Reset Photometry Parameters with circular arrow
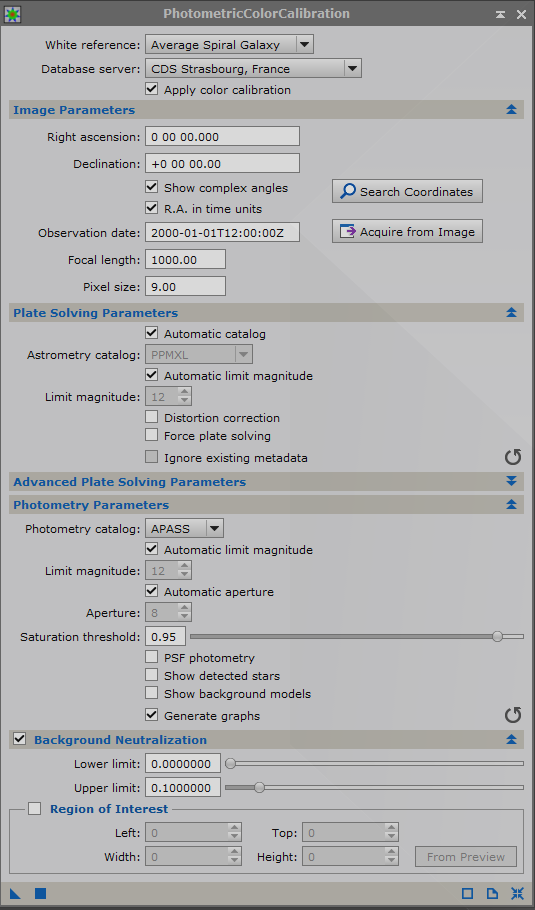Screen dimensions: 535x910 coord(513,715)
